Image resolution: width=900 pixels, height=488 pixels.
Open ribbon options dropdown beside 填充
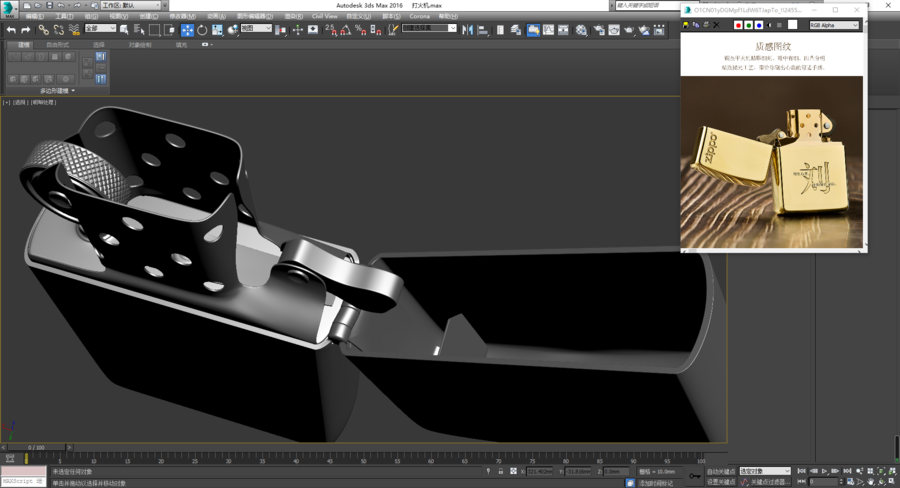[207, 44]
